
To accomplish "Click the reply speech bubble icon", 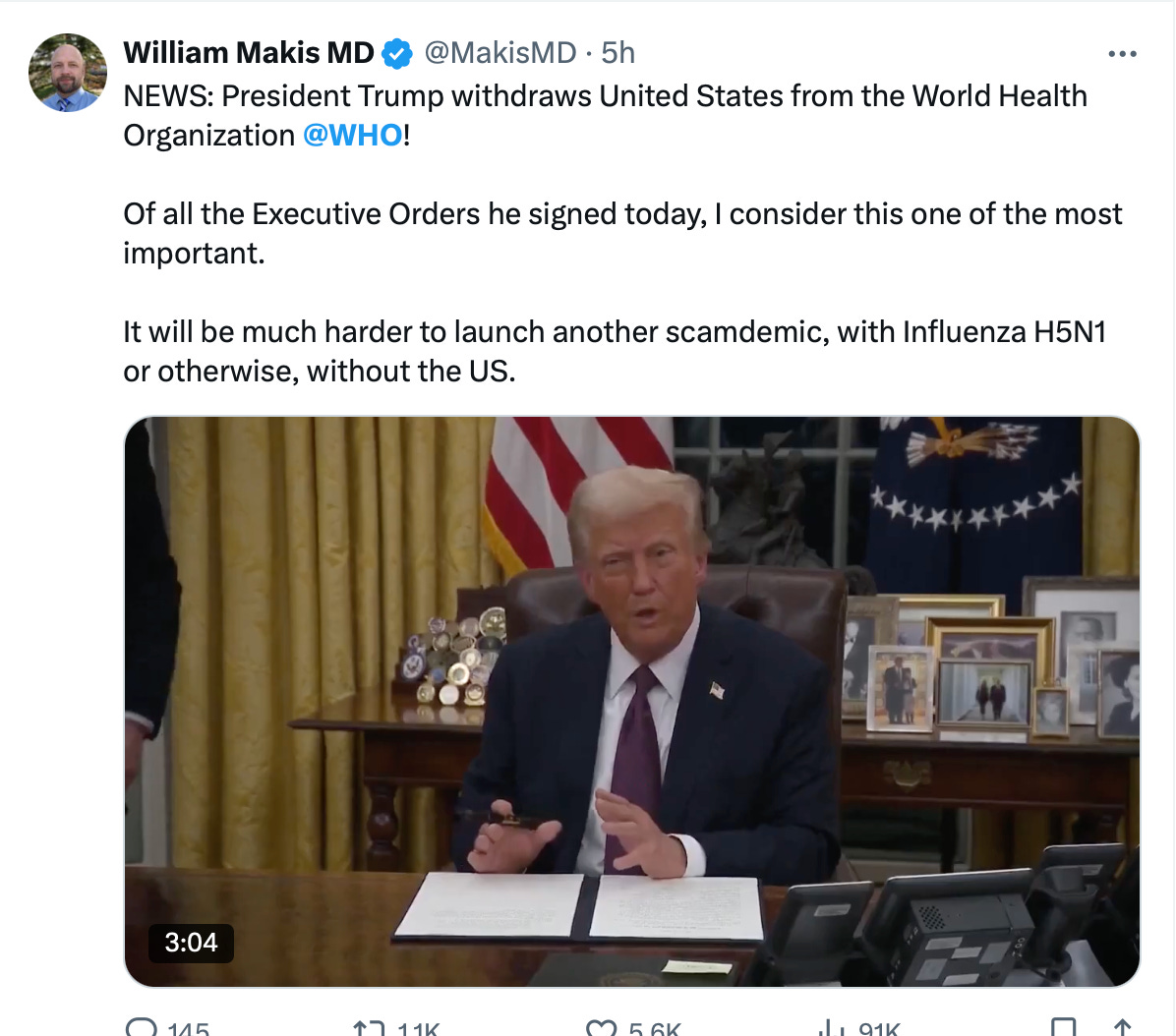I will (x=142, y=1027).
